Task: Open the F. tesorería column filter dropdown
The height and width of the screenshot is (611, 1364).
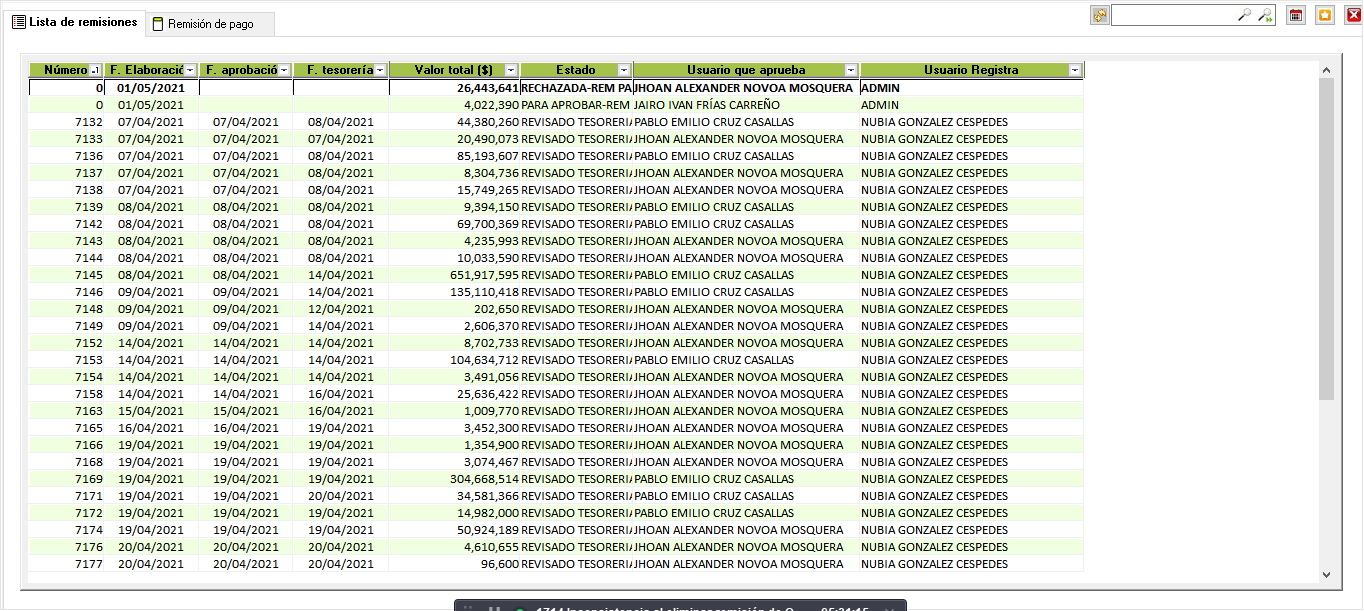Action: point(380,70)
